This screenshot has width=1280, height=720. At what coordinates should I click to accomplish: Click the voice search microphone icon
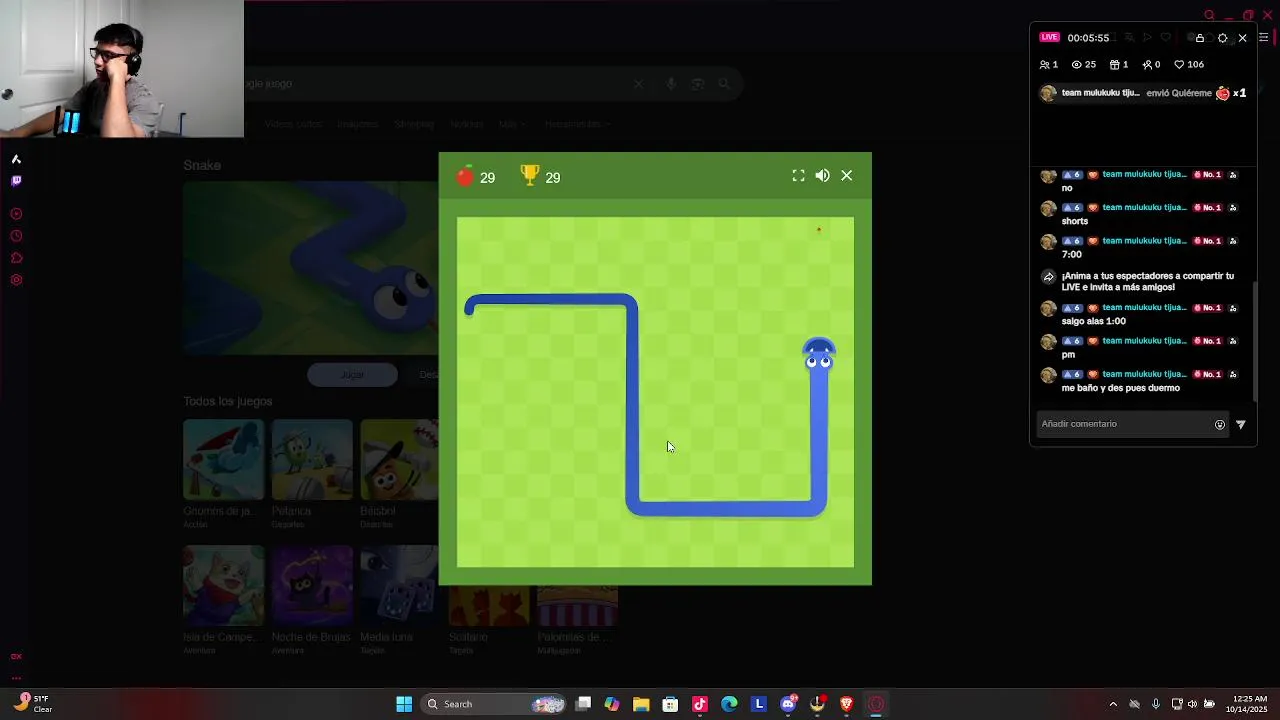coord(671,84)
